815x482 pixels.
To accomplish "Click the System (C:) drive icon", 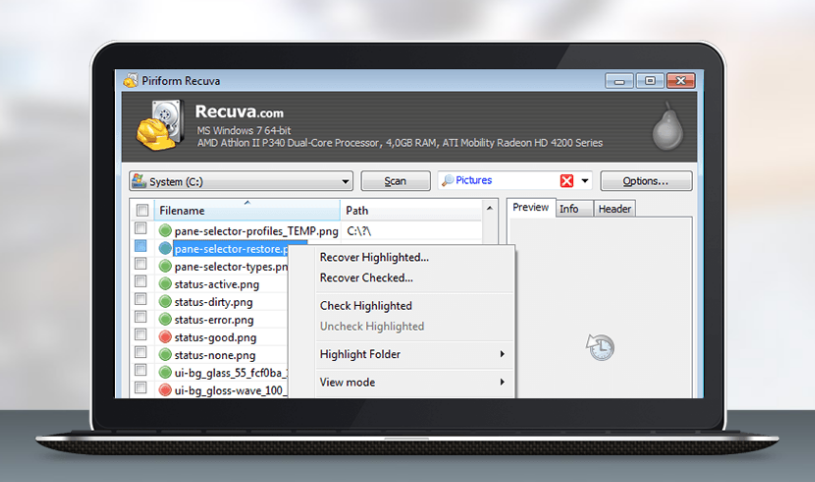I will (x=139, y=180).
